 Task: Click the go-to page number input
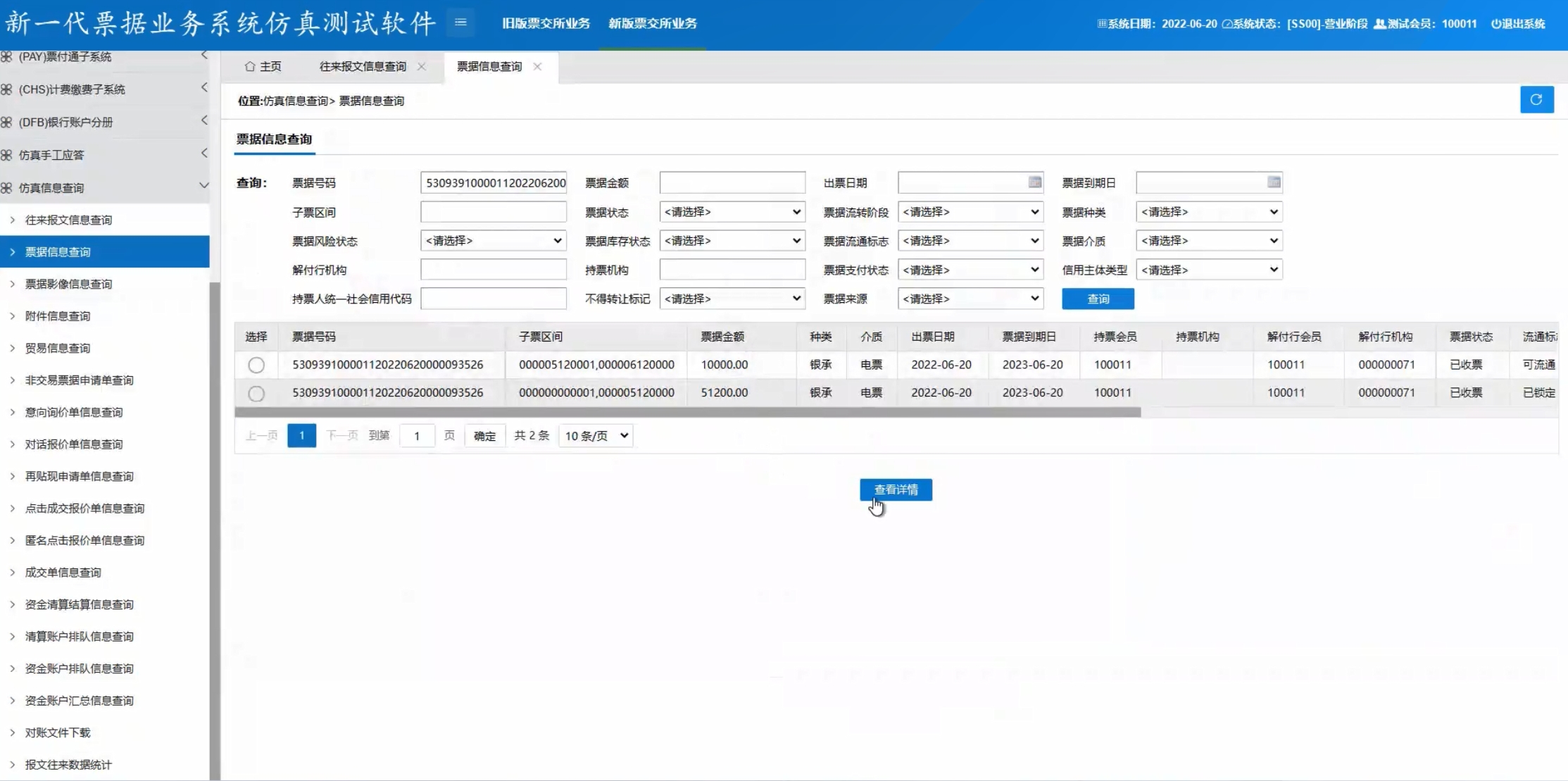tap(417, 436)
